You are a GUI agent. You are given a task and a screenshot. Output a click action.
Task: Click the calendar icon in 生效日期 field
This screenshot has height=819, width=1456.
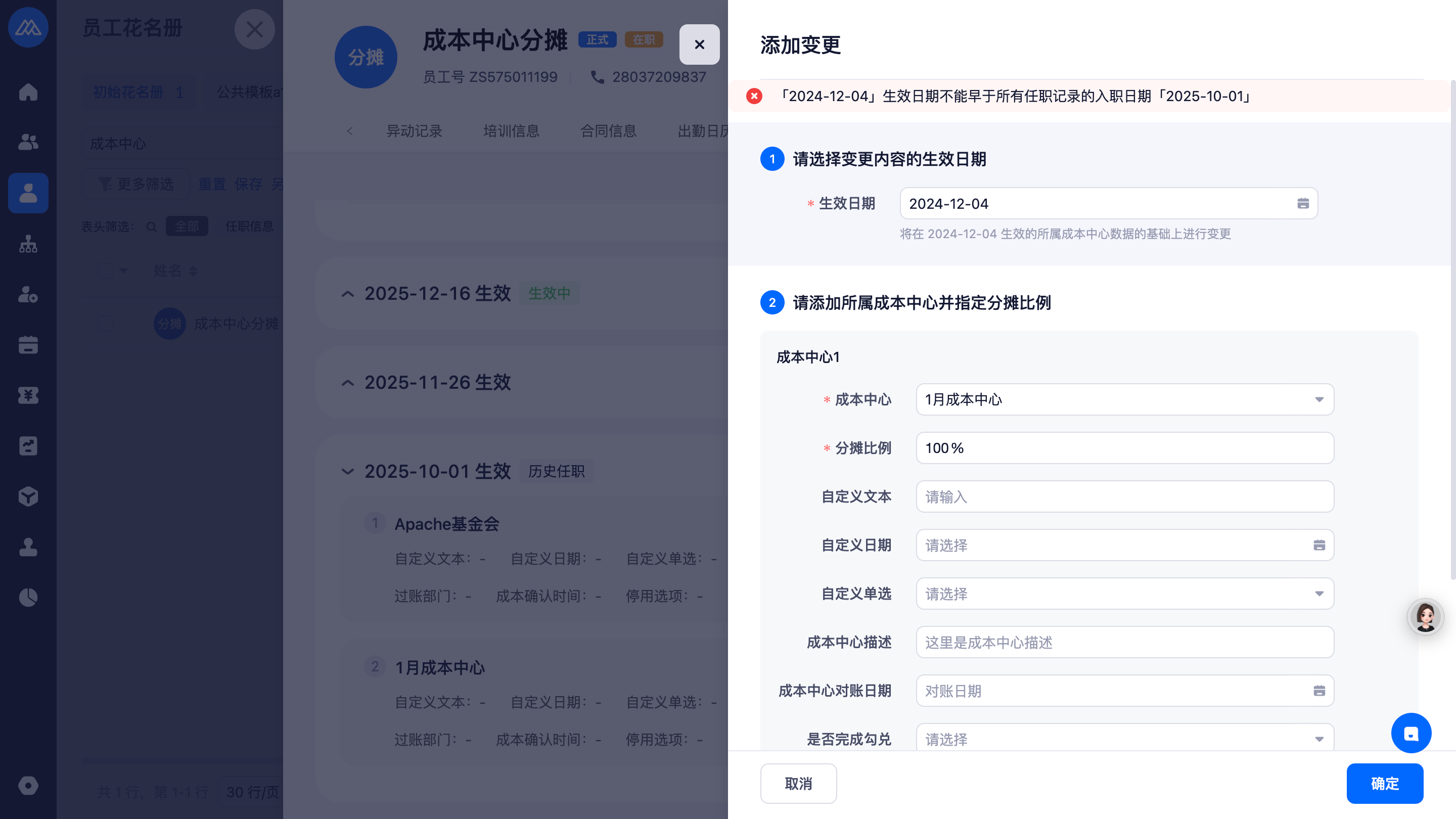pyautogui.click(x=1303, y=203)
